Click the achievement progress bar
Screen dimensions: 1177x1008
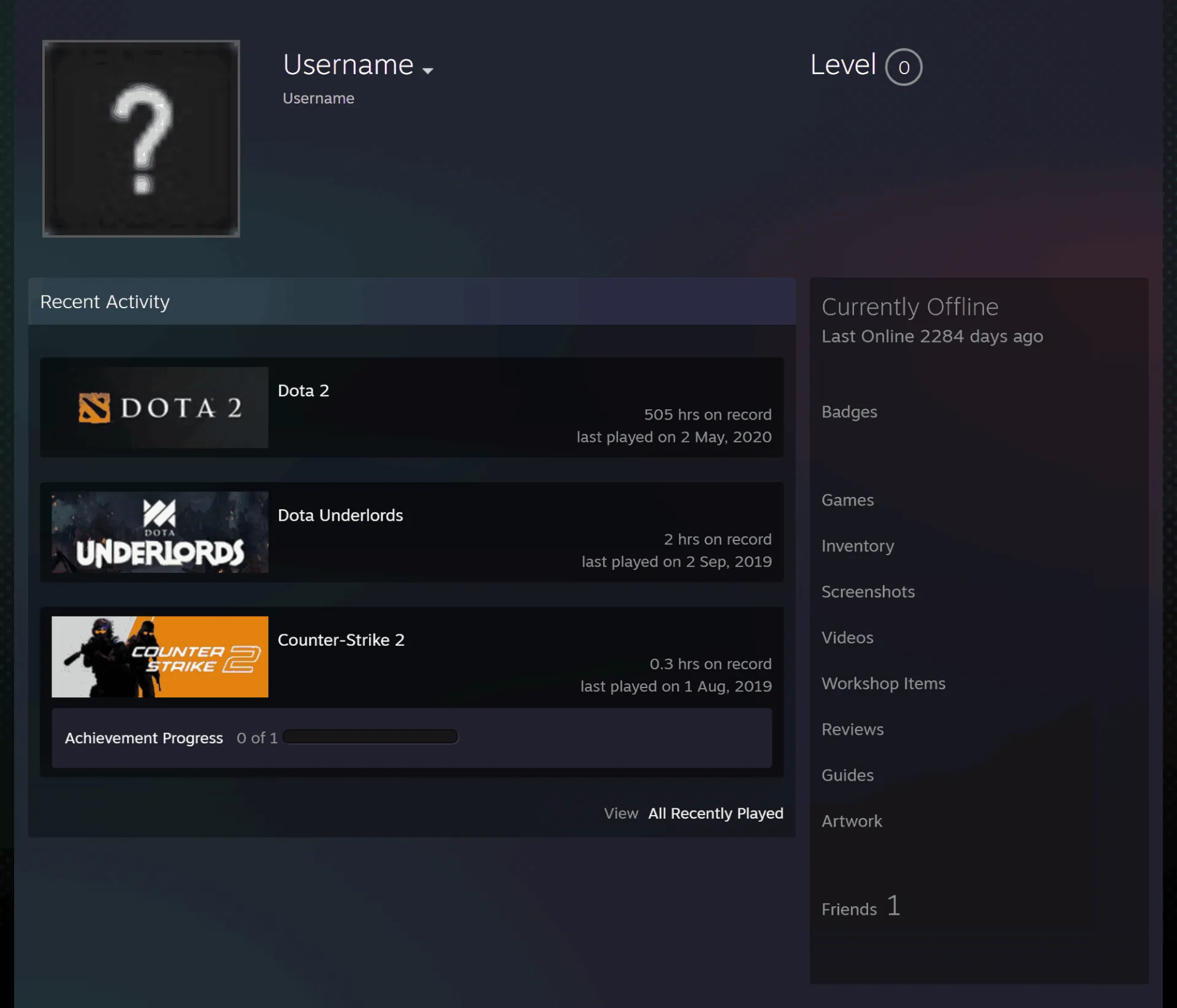click(370, 737)
